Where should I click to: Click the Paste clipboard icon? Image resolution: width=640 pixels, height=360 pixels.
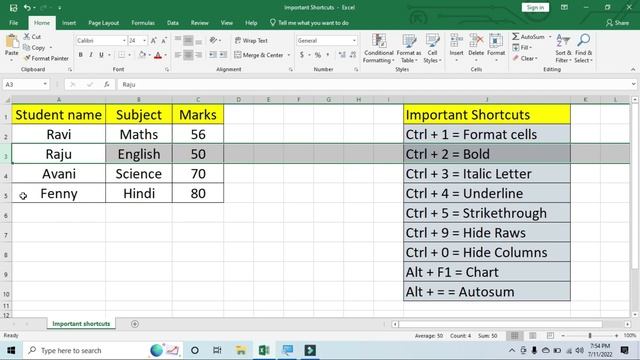click(11, 42)
